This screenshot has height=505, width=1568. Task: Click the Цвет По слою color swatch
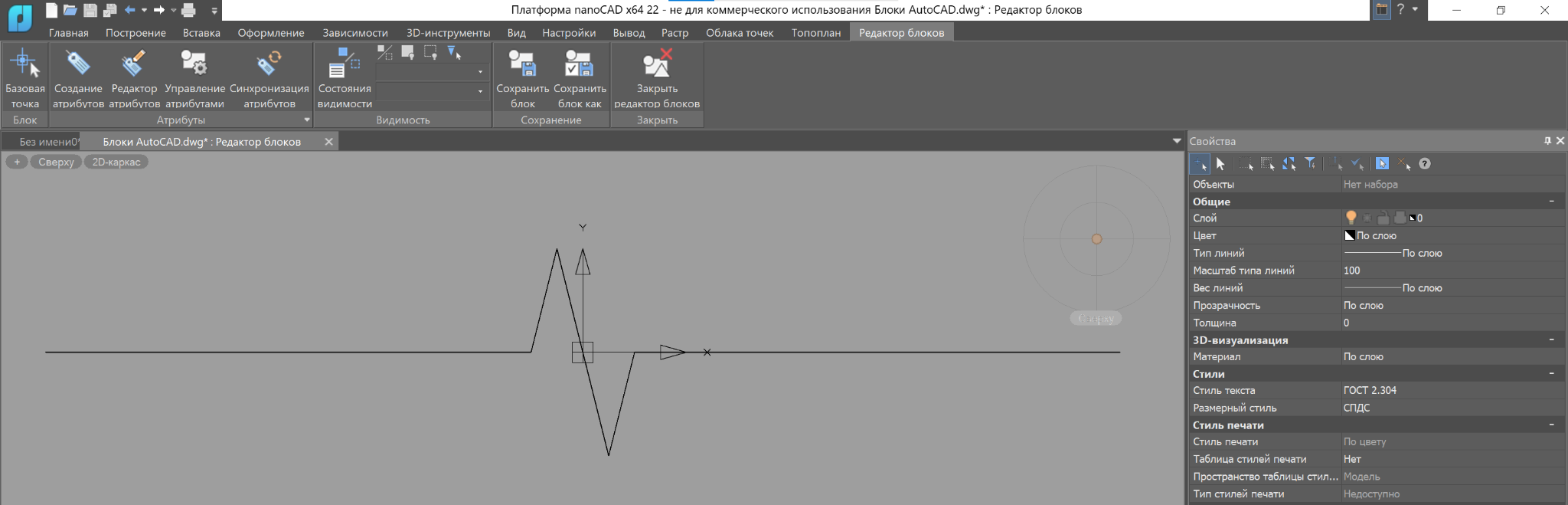(1350, 235)
